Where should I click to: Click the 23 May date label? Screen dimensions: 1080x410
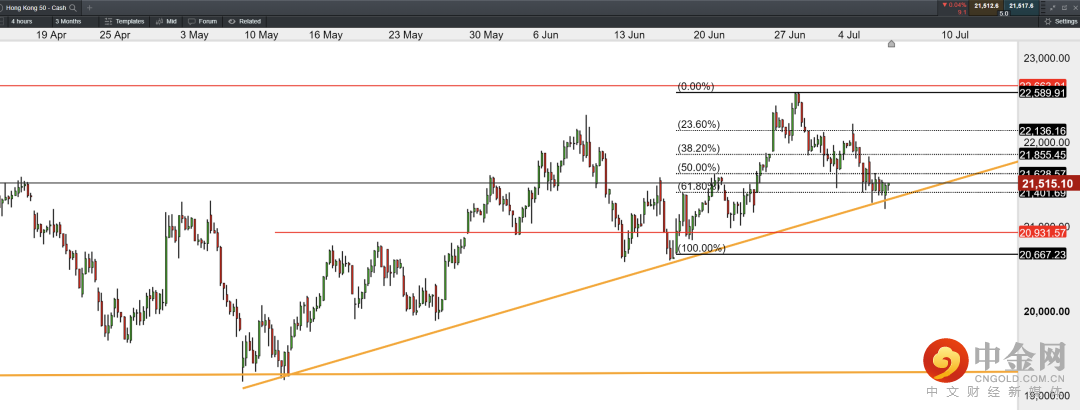405,34
